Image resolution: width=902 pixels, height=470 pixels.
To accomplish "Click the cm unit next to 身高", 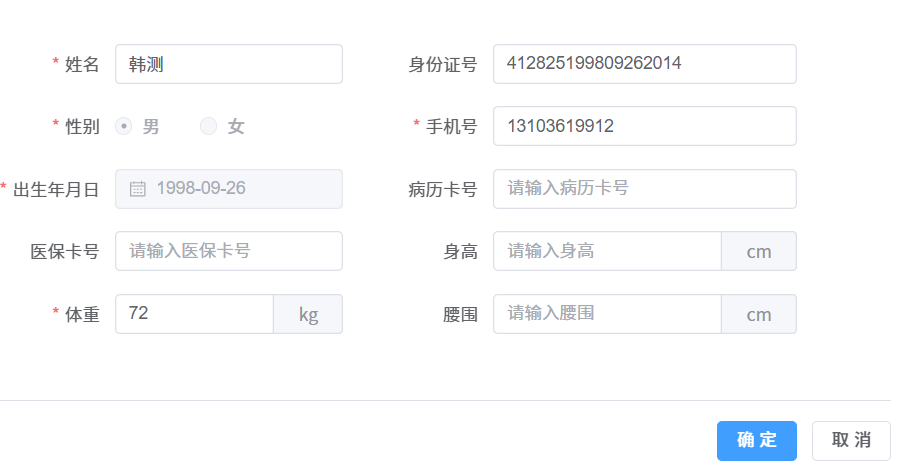I will coord(759,251).
